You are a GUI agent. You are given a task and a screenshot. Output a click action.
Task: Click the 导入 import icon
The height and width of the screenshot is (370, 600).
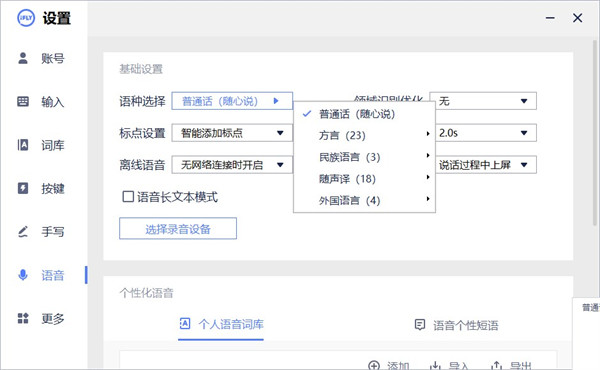click(435, 365)
